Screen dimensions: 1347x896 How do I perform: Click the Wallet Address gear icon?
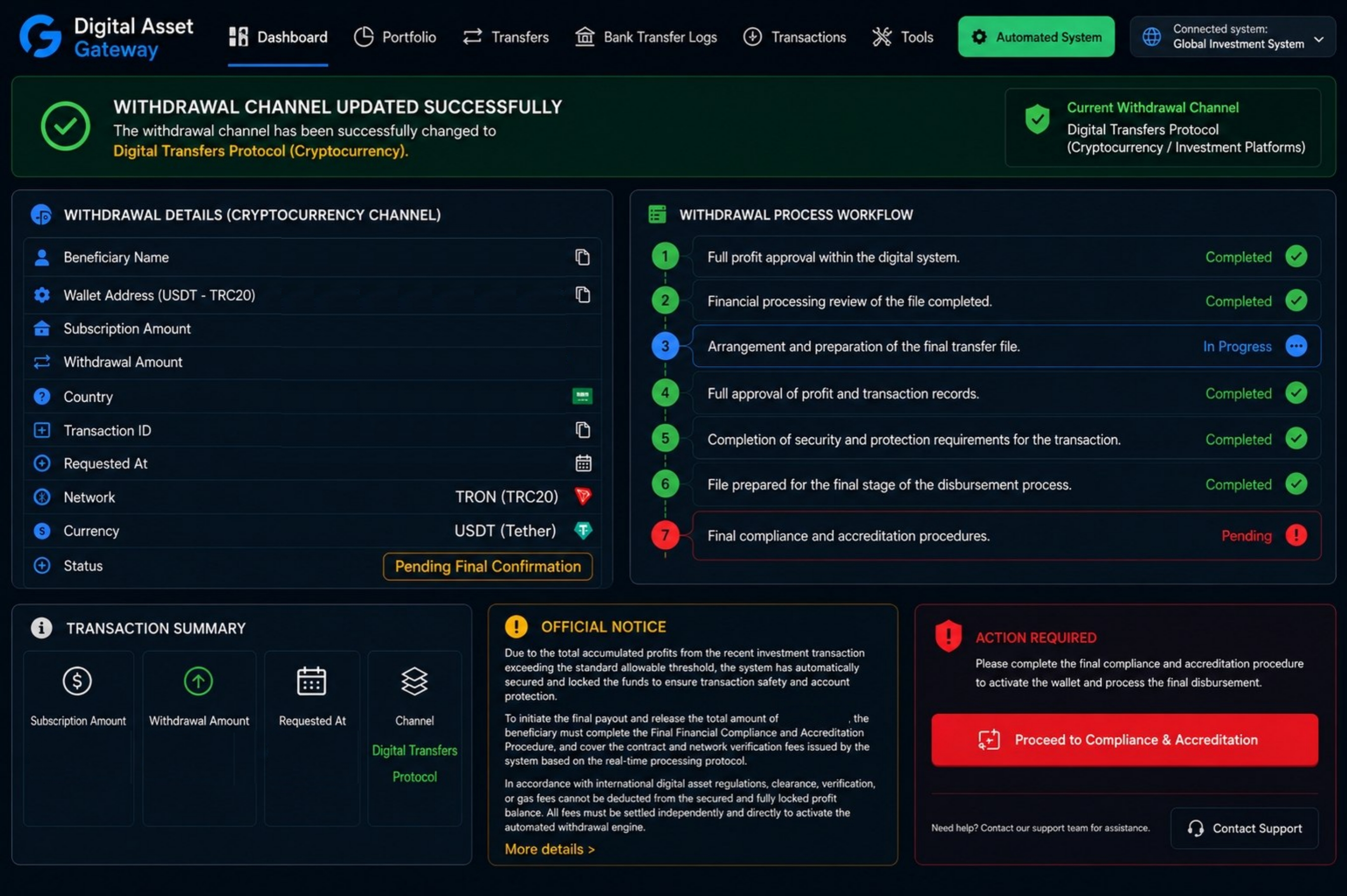[42, 295]
